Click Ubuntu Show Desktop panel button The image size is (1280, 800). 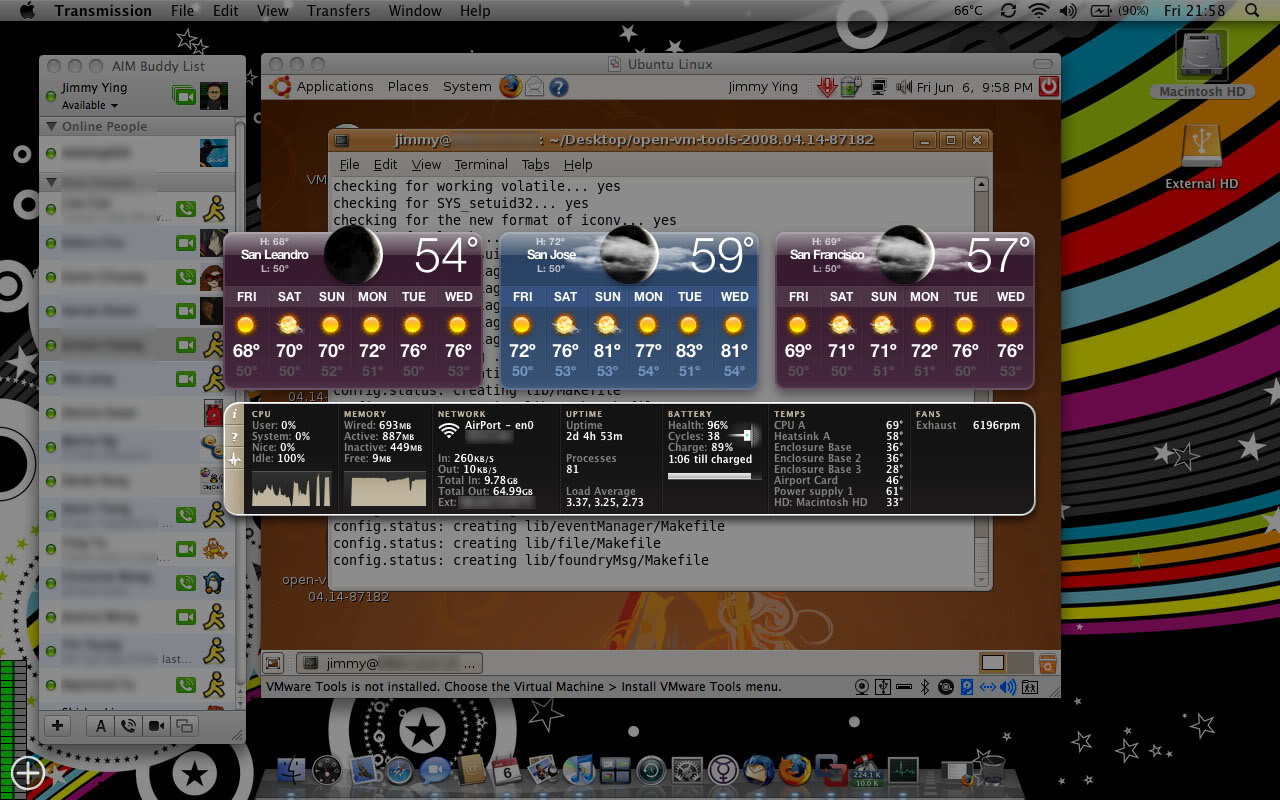(272, 662)
